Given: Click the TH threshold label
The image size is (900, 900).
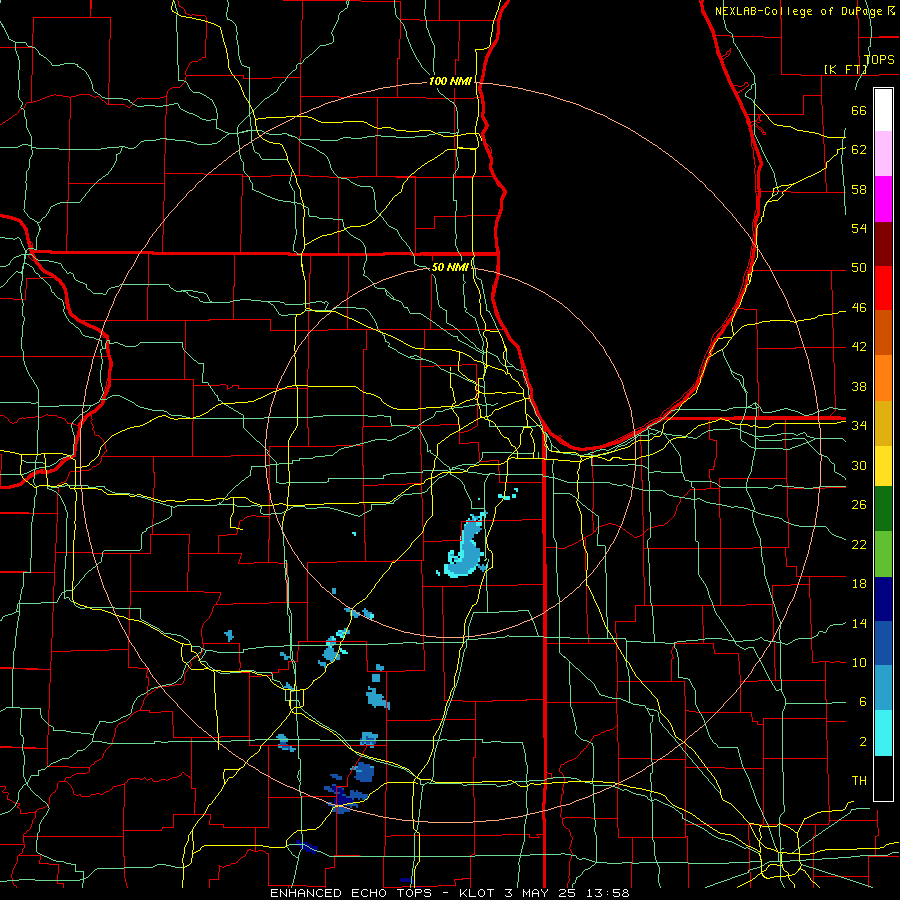Looking at the screenshot, I should (859, 781).
